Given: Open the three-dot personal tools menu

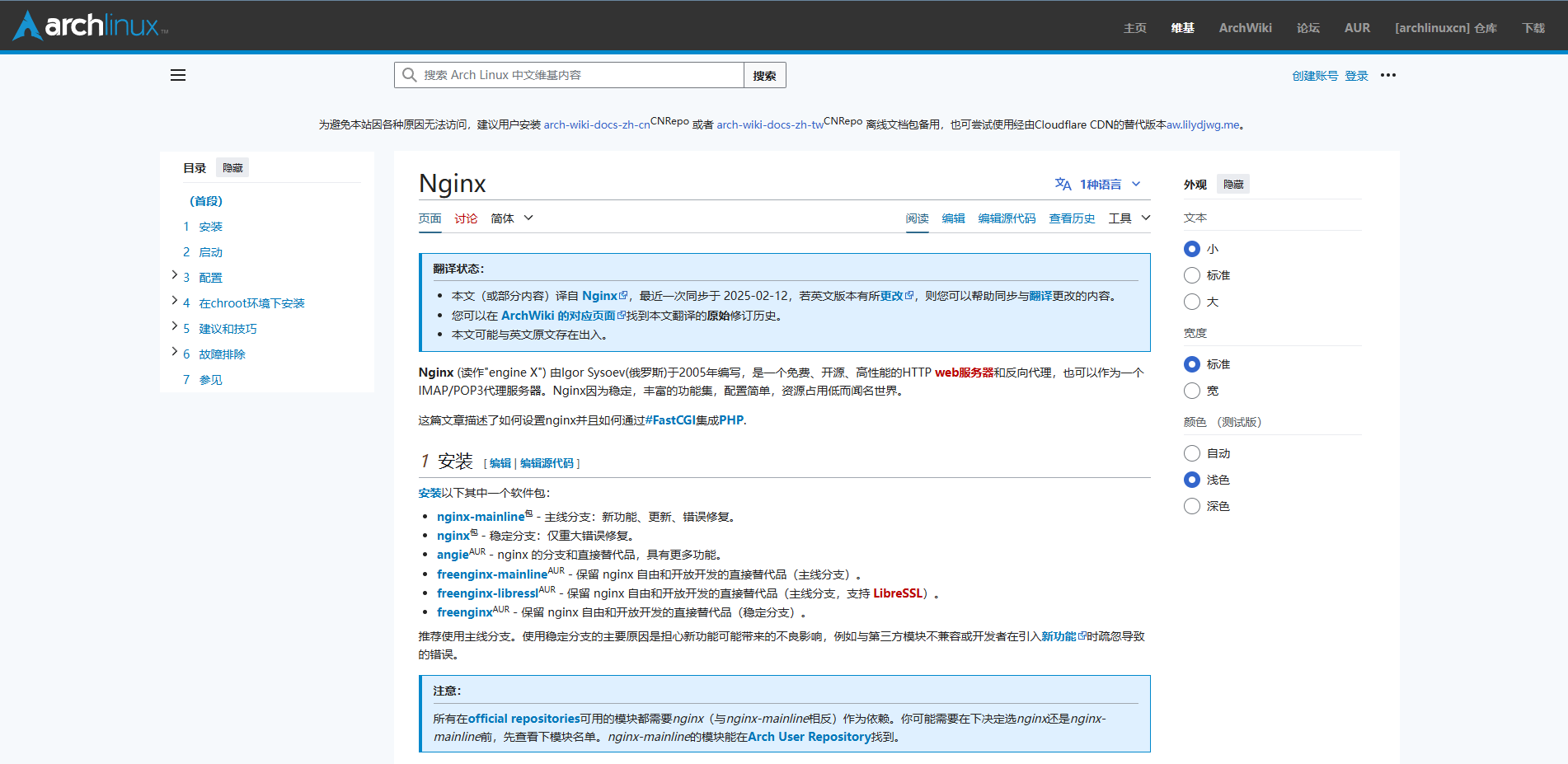Looking at the screenshot, I should point(1388,75).
